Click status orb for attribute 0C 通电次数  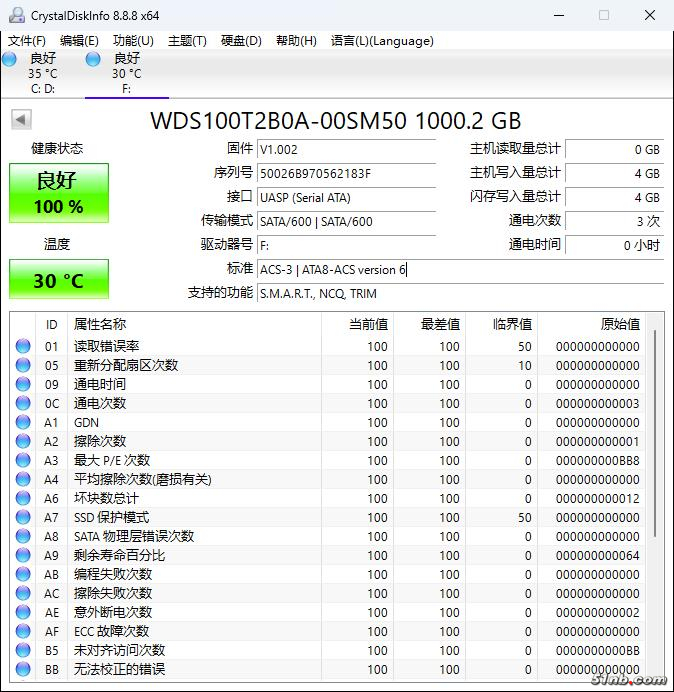pyautogui.click(x=23, y=403)
